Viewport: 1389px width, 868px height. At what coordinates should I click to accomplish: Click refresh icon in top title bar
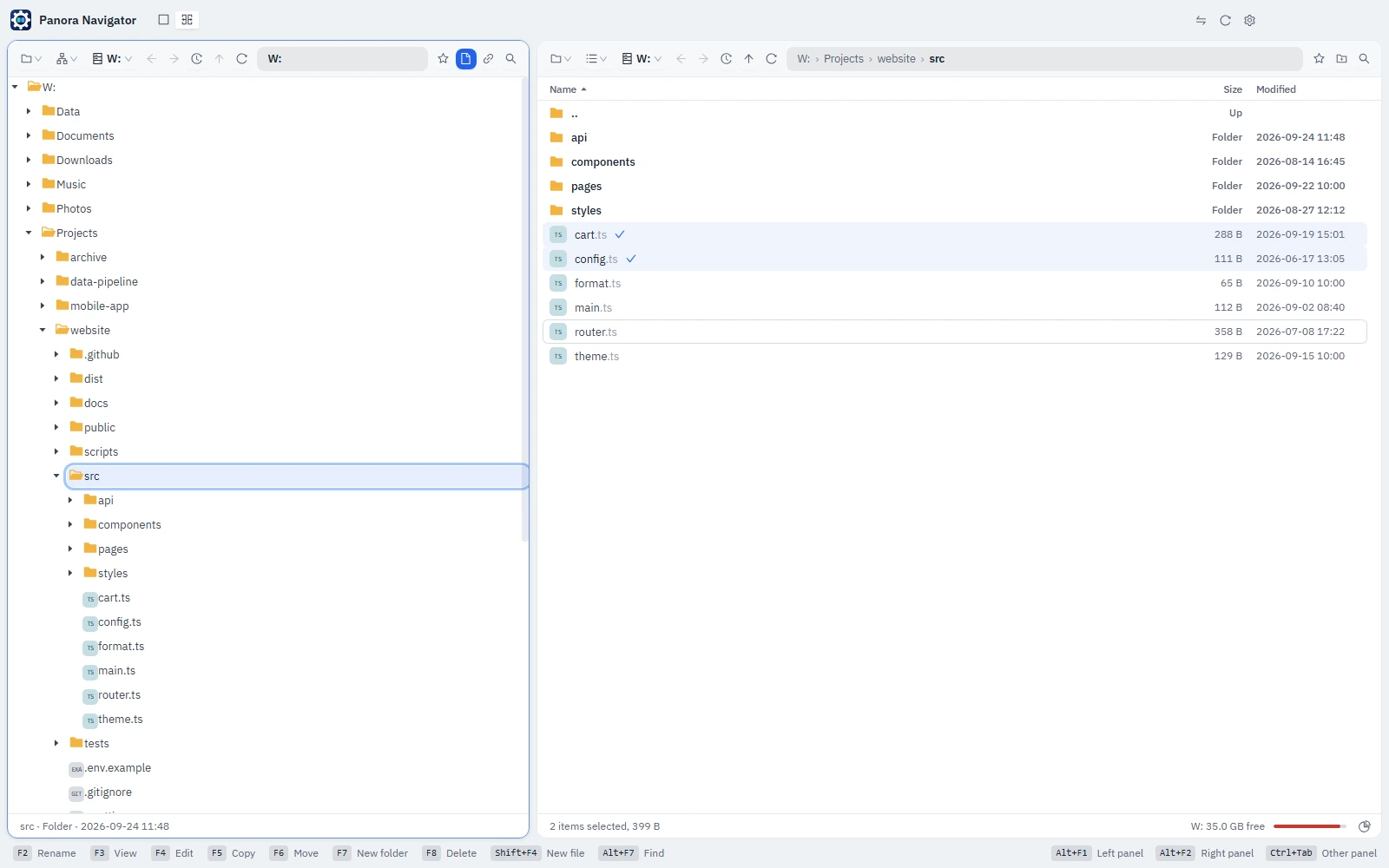click(1225, 20)
